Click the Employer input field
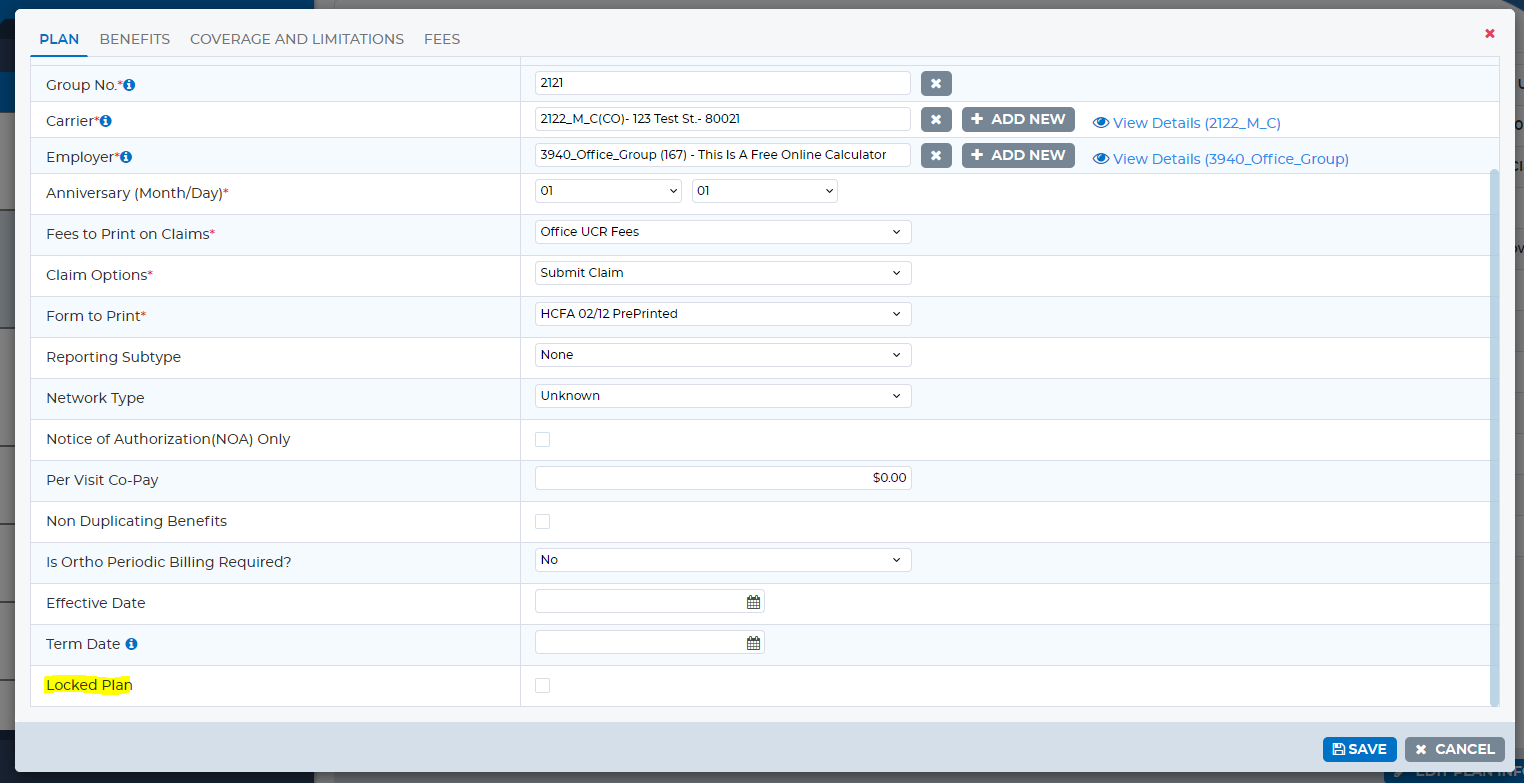Image resolution: width=1524 pixels, height=783 pixels. click(x=723, y=155)
